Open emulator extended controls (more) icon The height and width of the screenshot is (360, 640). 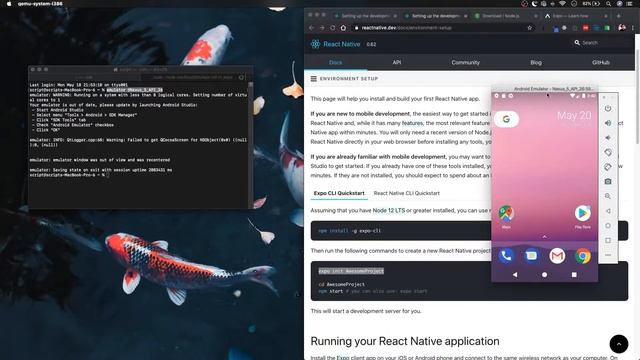click(608, 255)
